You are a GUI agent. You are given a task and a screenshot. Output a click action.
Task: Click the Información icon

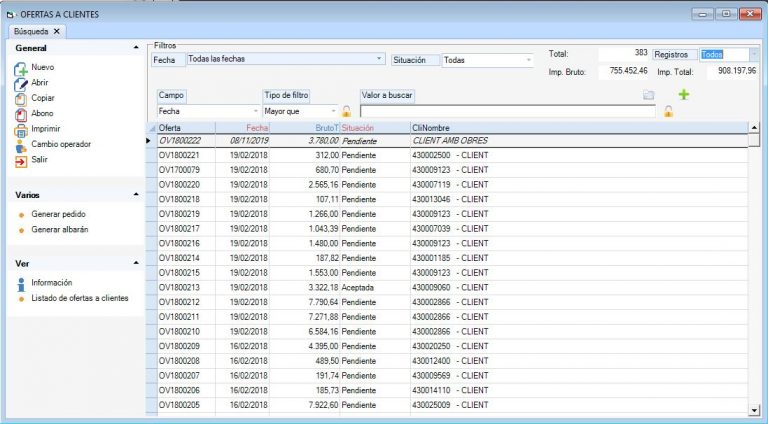pos(21,284)
